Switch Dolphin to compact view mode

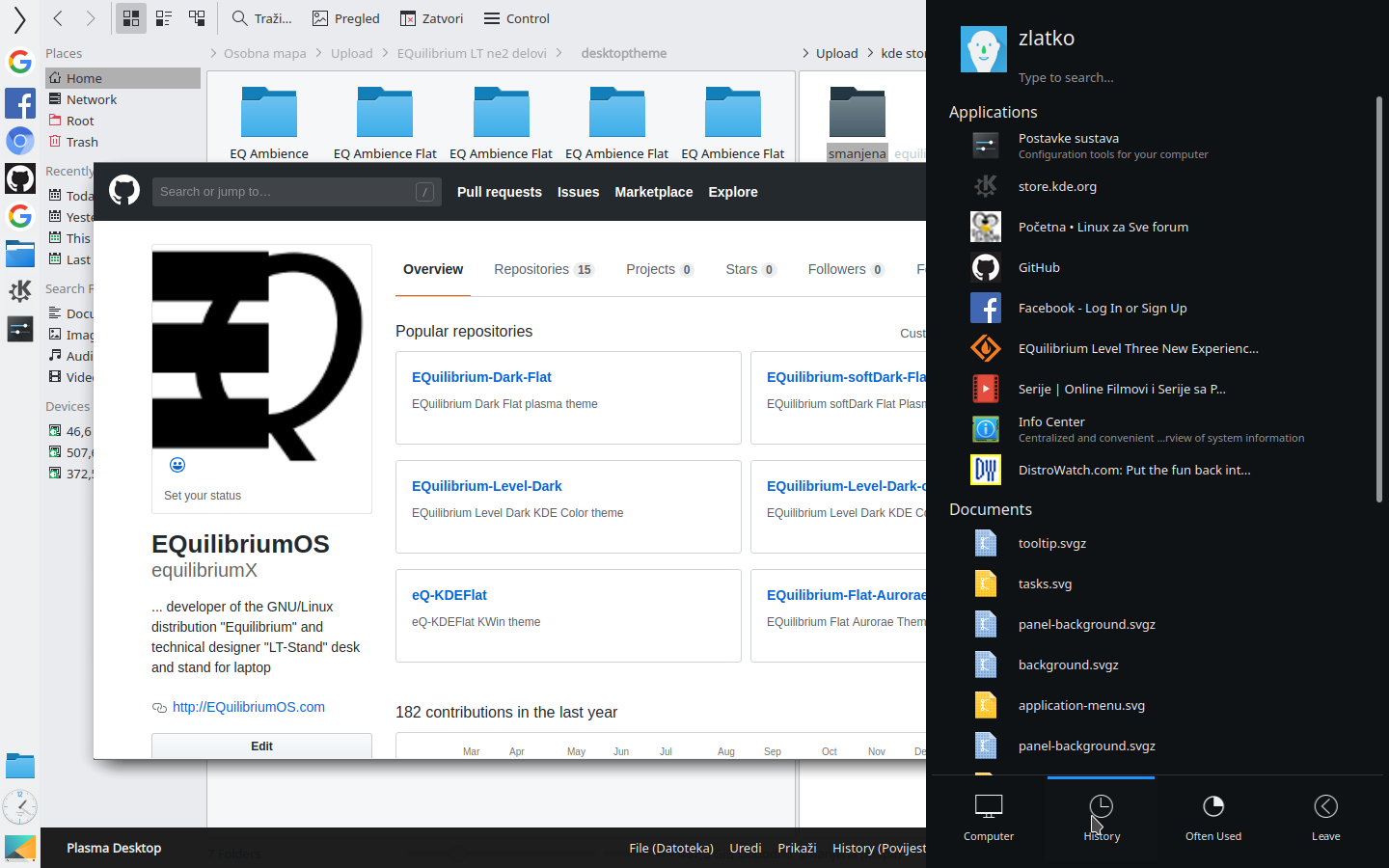164,18
